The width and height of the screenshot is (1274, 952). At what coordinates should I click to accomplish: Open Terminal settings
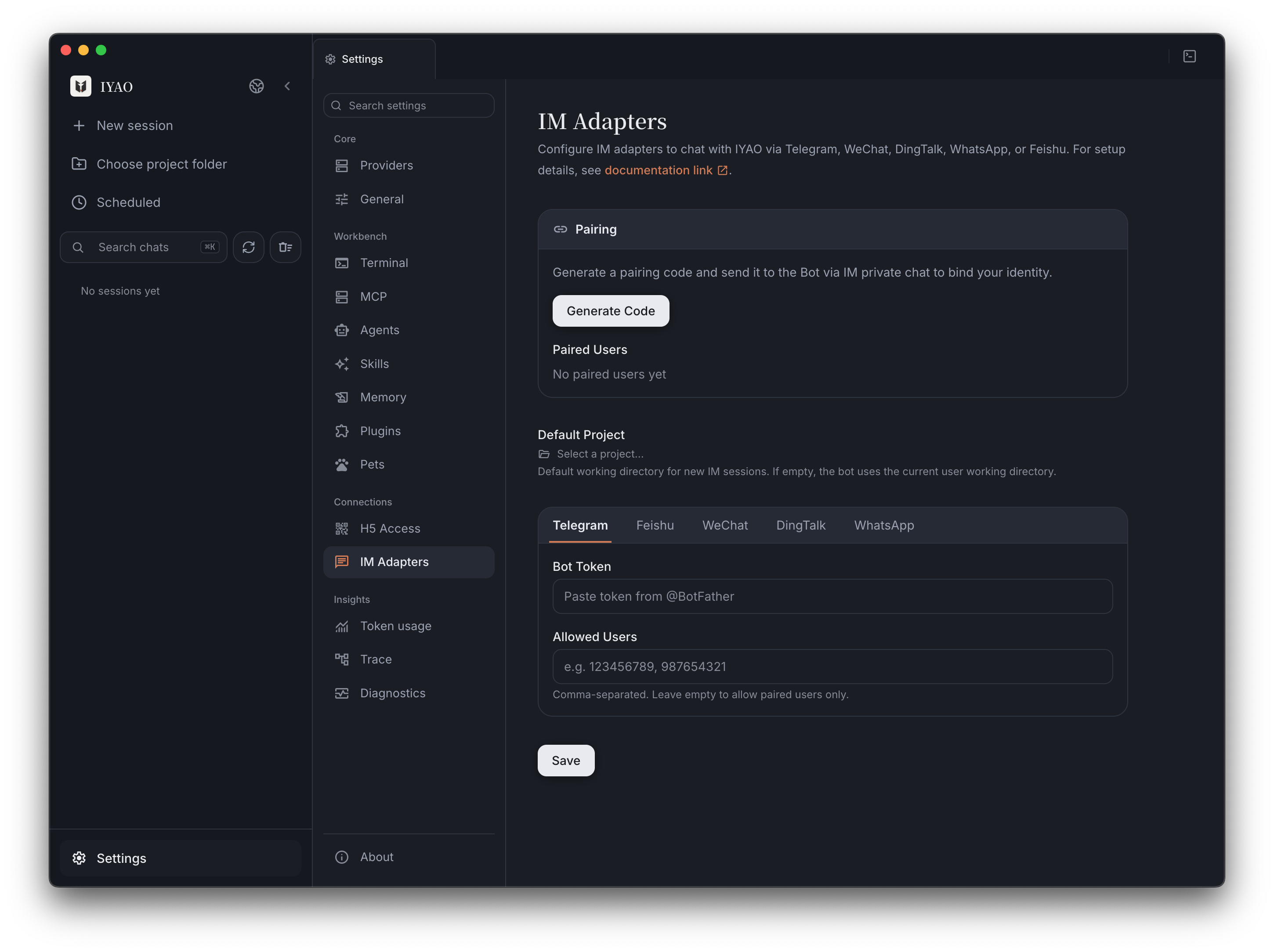409,263
